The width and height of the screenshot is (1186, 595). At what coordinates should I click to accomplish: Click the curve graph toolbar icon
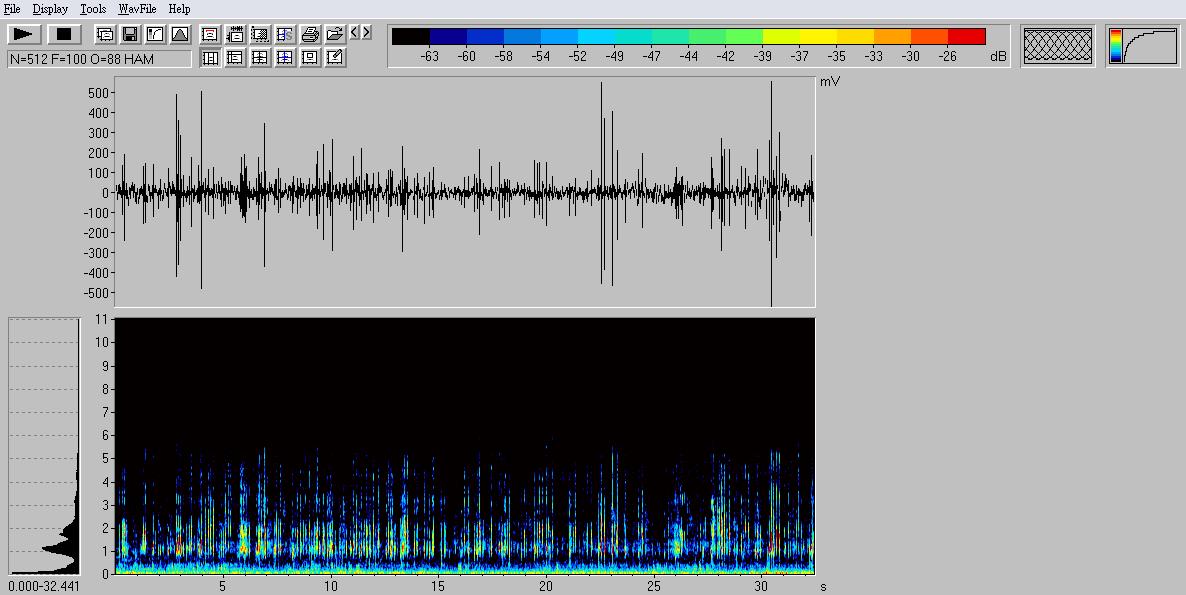155,34
